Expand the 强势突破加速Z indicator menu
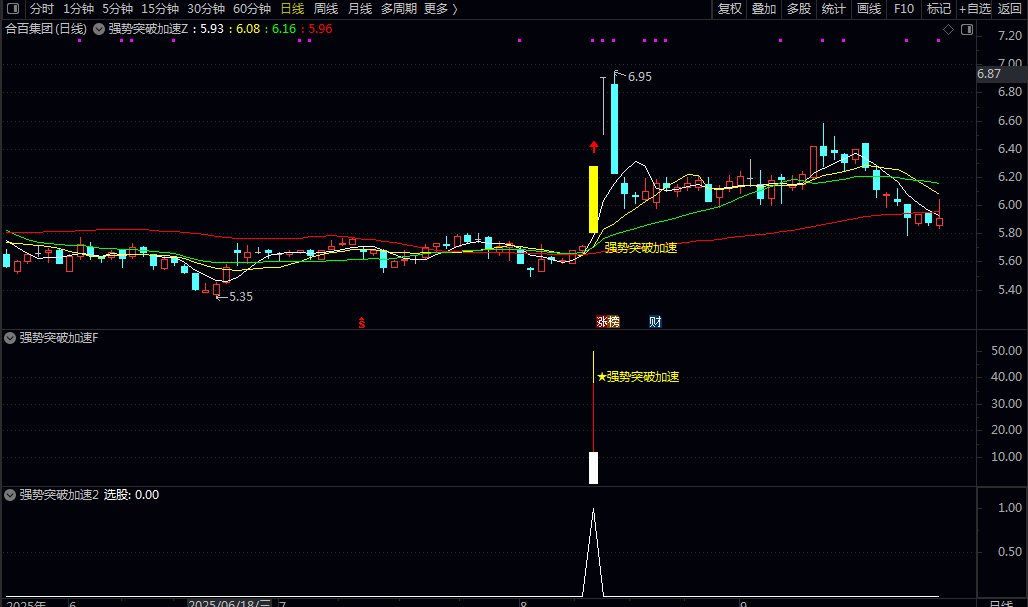This screenshot has width=1028, height=607. (99, 29)
